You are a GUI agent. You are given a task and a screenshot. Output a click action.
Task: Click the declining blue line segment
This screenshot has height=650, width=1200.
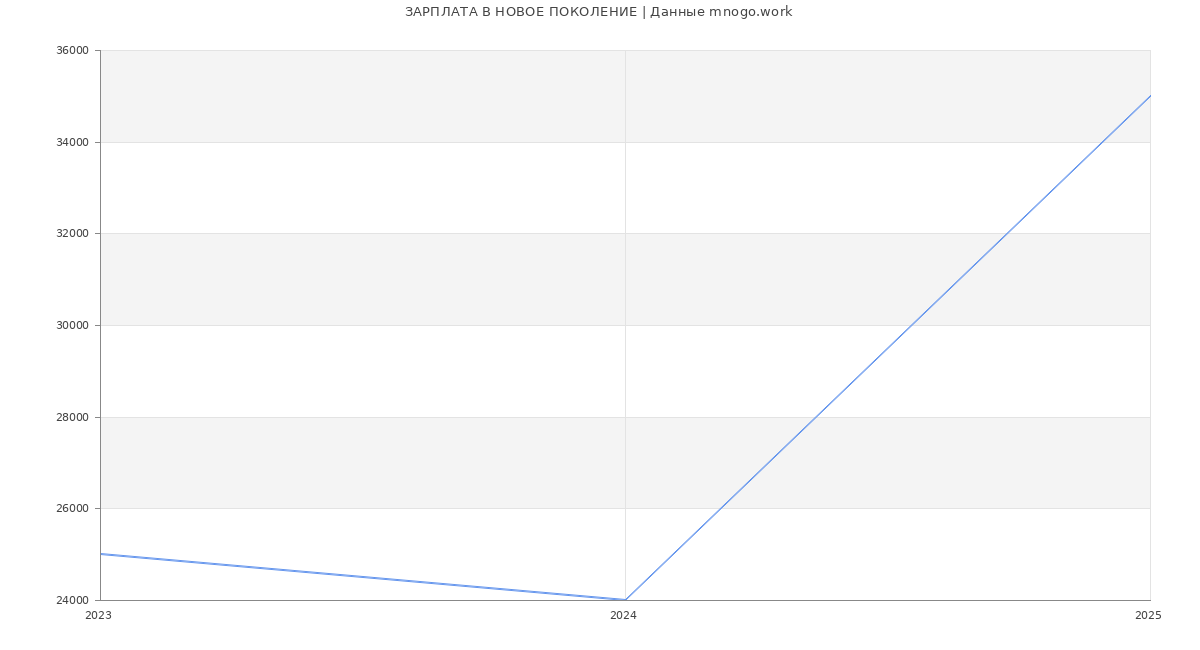363,577
